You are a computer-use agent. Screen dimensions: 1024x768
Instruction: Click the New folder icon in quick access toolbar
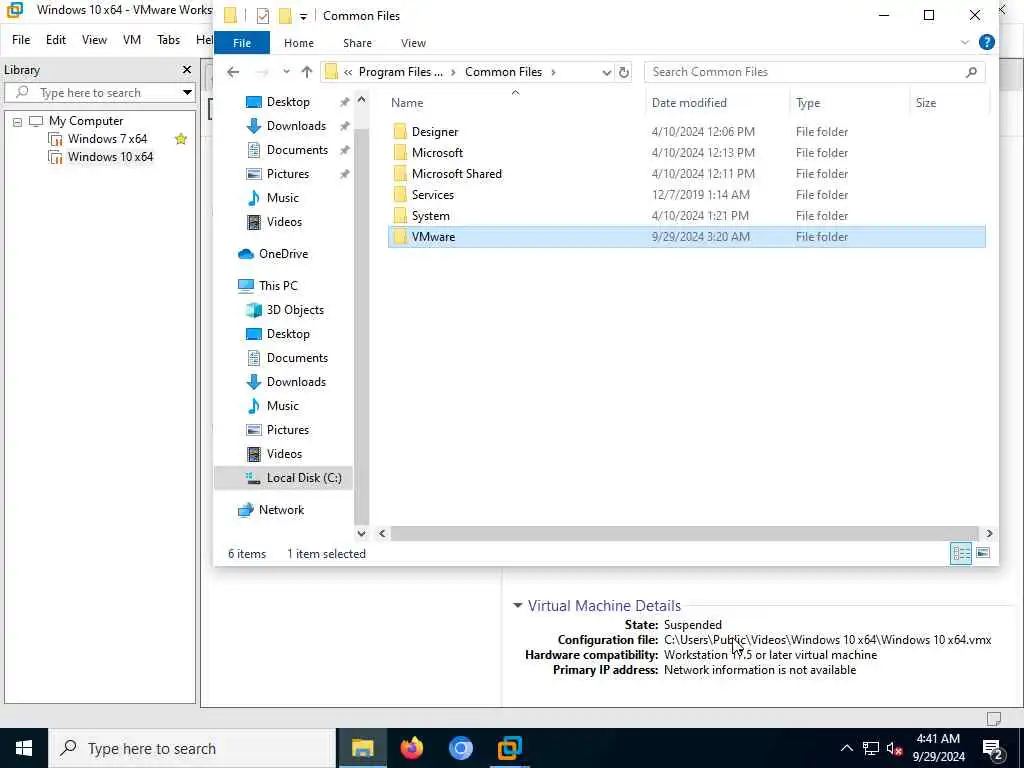(x=285, y=16)
